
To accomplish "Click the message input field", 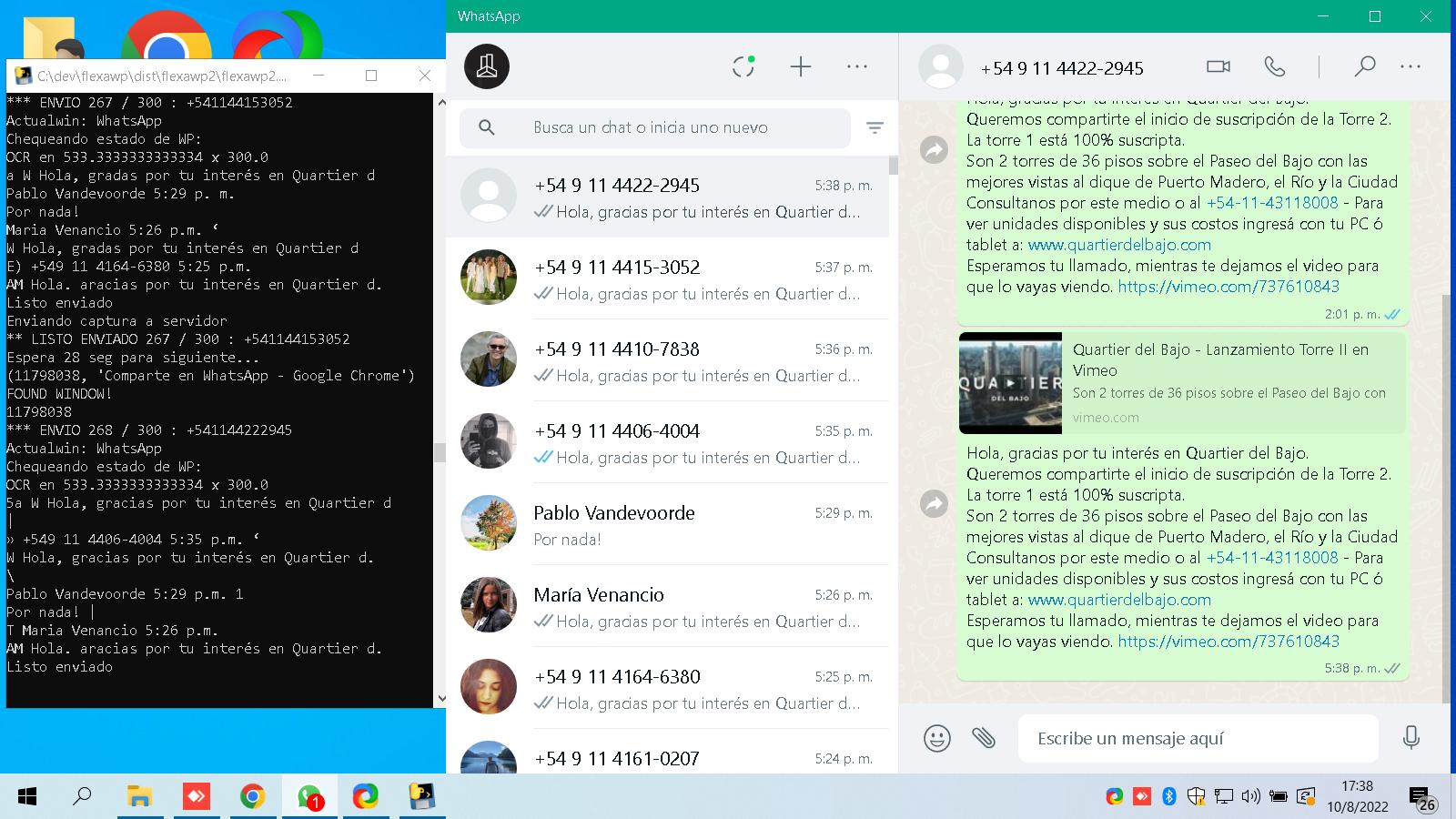I will (x=1198, y=738).
